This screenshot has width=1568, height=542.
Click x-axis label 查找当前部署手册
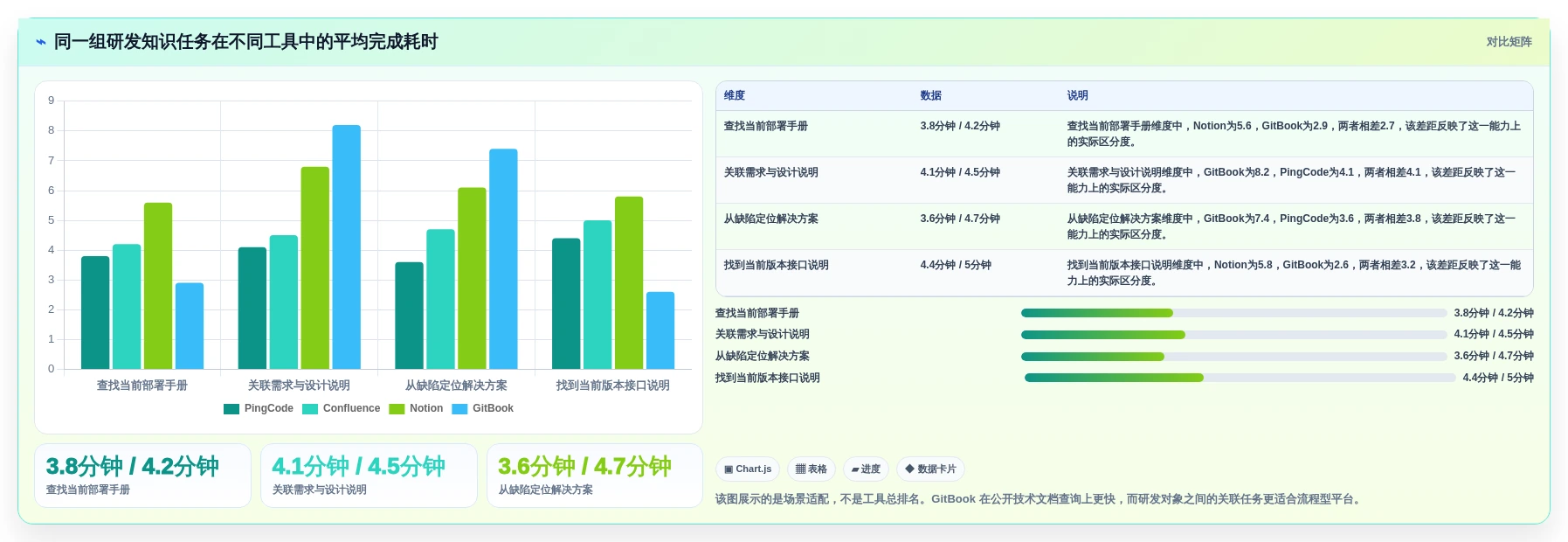pos(142,386)
